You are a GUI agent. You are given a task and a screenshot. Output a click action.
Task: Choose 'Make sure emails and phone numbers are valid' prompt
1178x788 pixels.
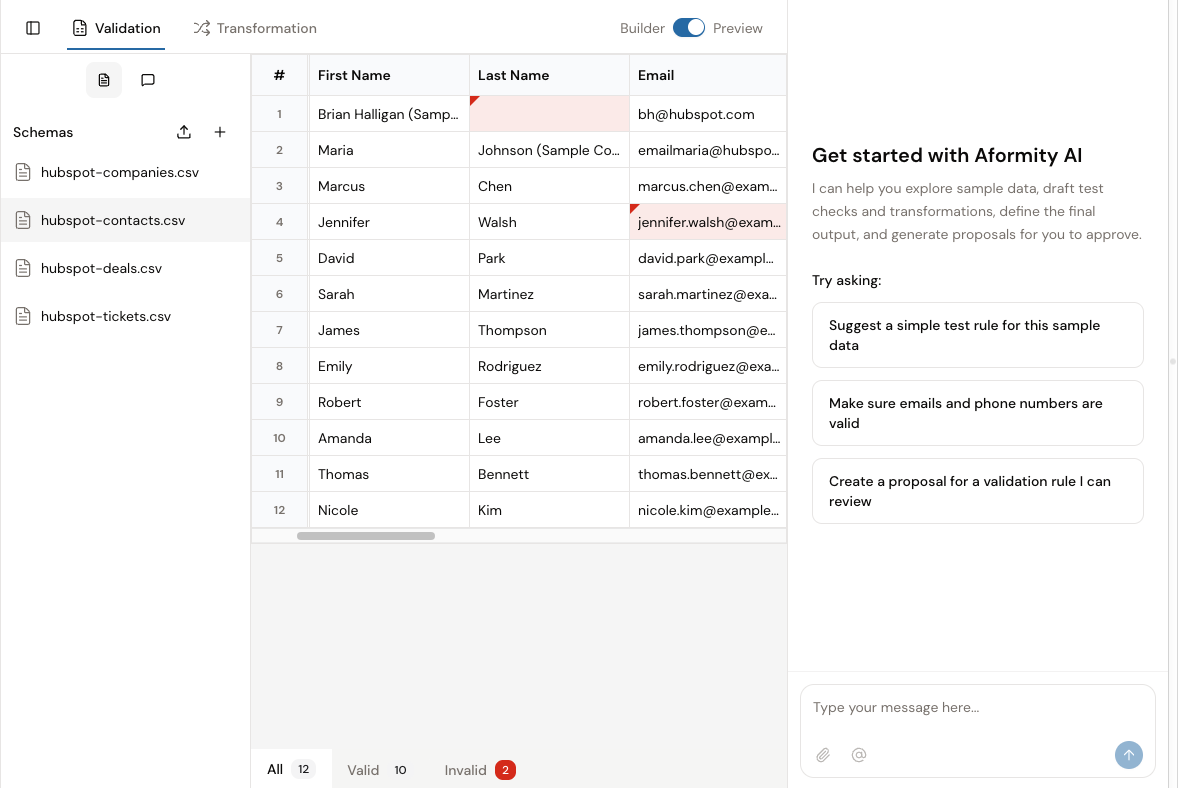[977, 413]
